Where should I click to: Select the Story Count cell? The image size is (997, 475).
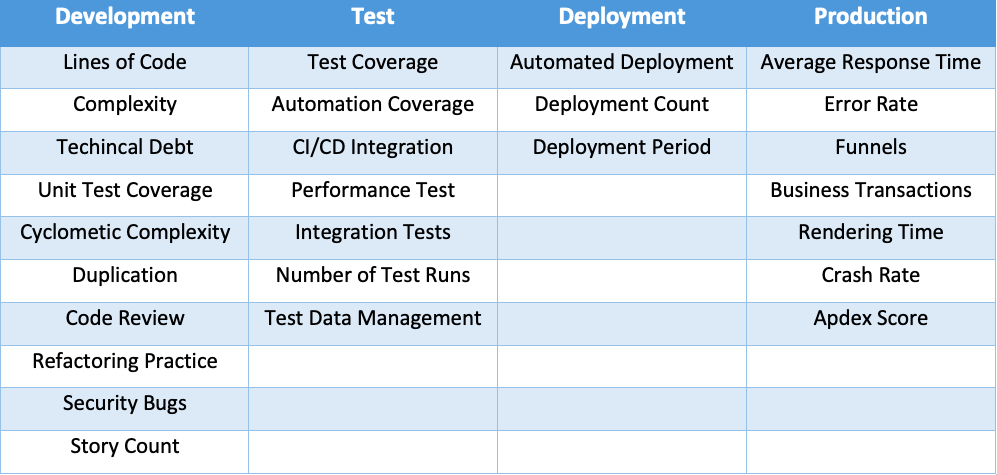(125, 446)
